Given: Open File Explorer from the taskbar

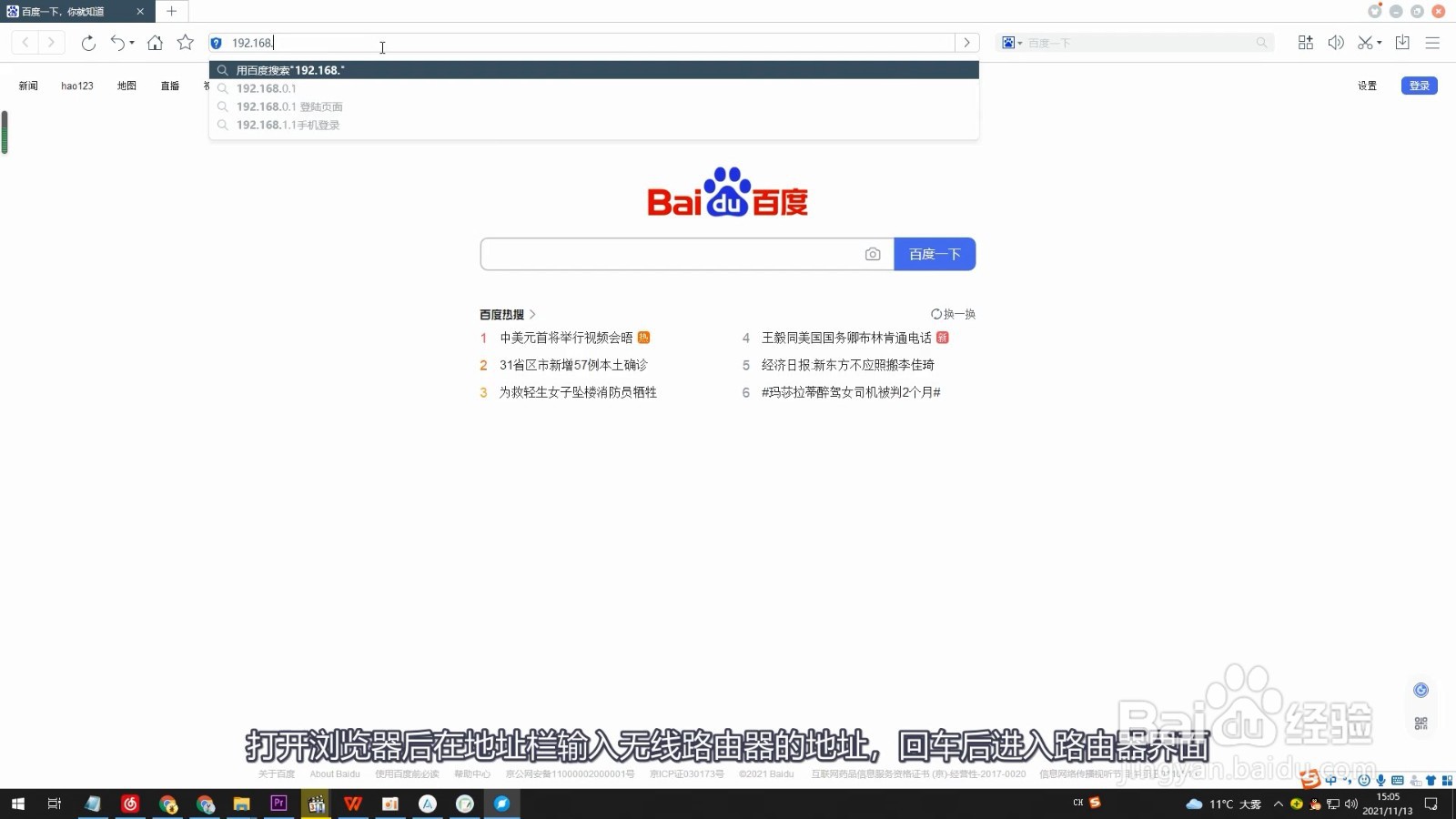Looking at the screenshot, I should 241,804.
